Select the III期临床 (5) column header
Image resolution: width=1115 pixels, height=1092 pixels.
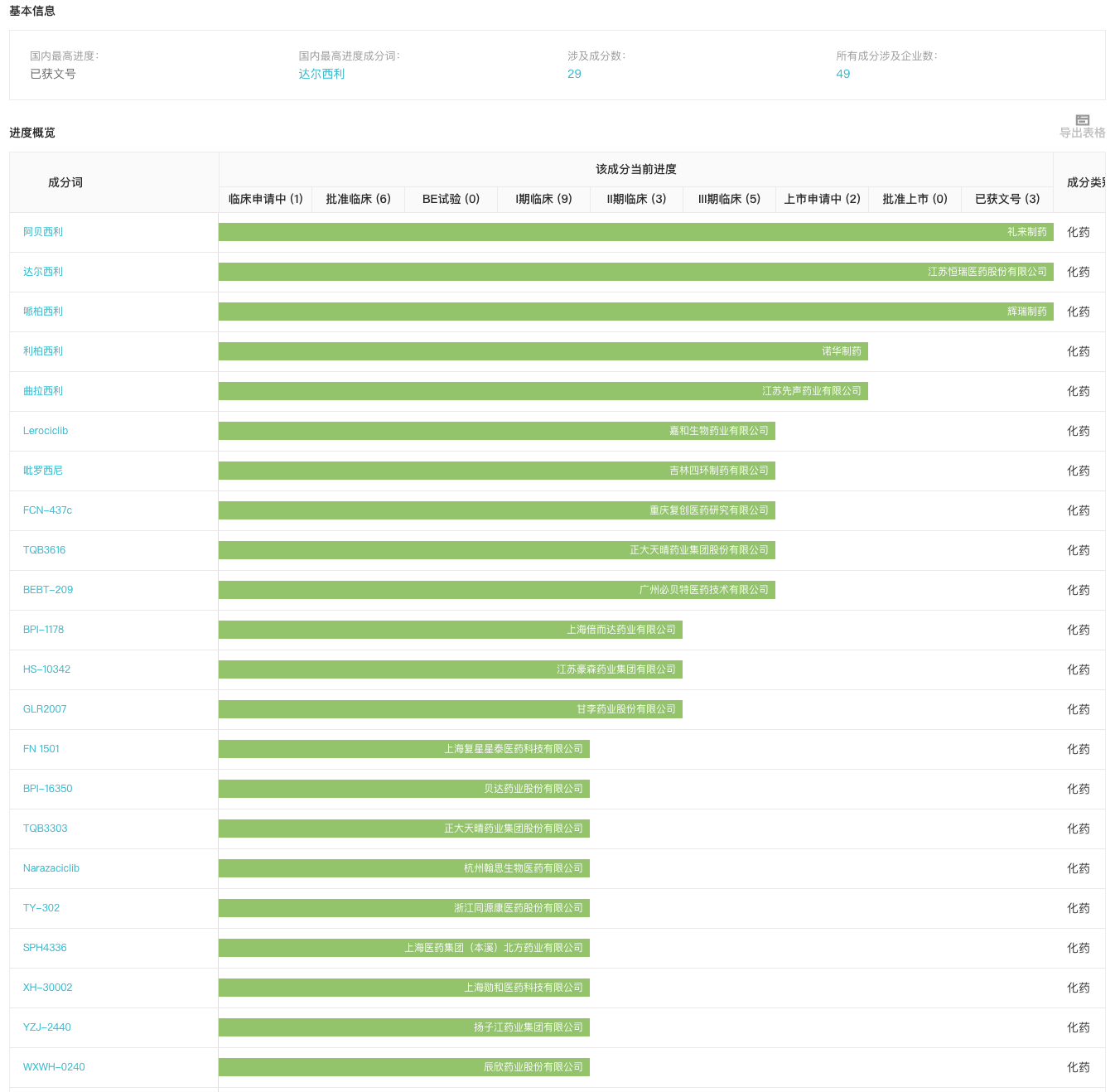click(729, 199)
